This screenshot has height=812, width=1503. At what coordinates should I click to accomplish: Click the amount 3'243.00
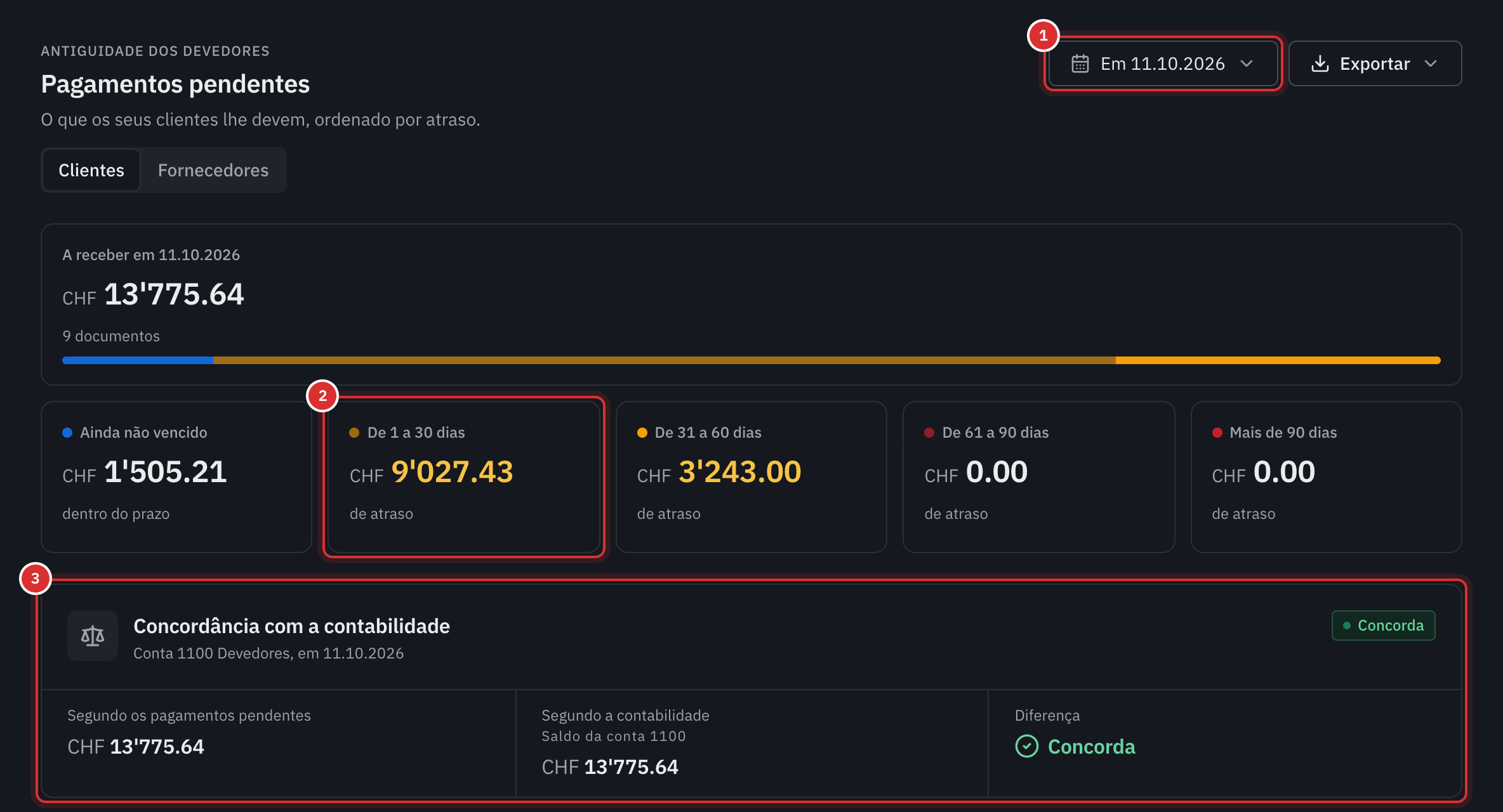[x=740, y=472]
